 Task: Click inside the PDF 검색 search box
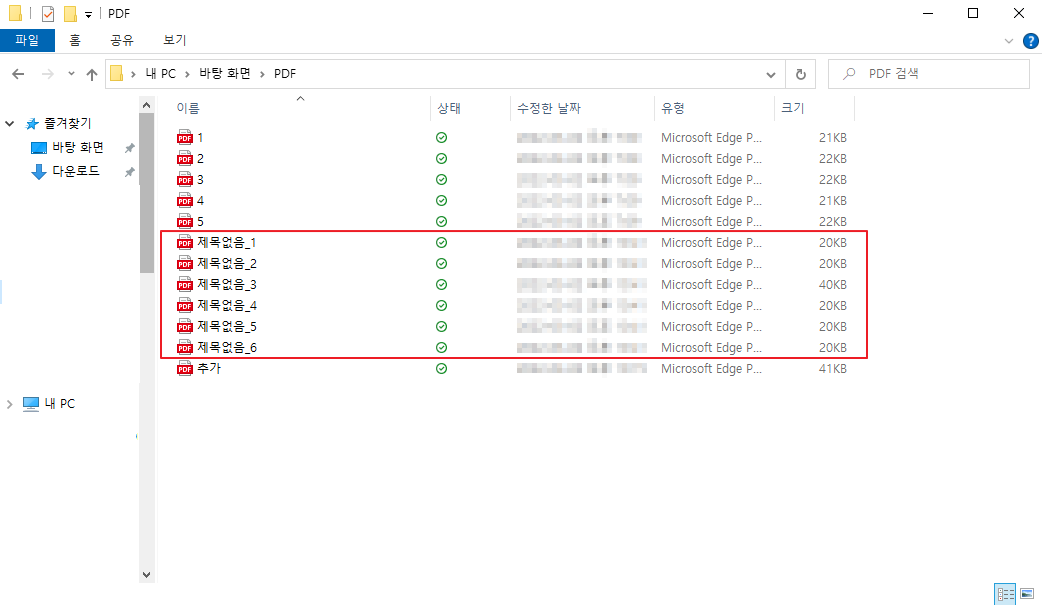point(928,73)
